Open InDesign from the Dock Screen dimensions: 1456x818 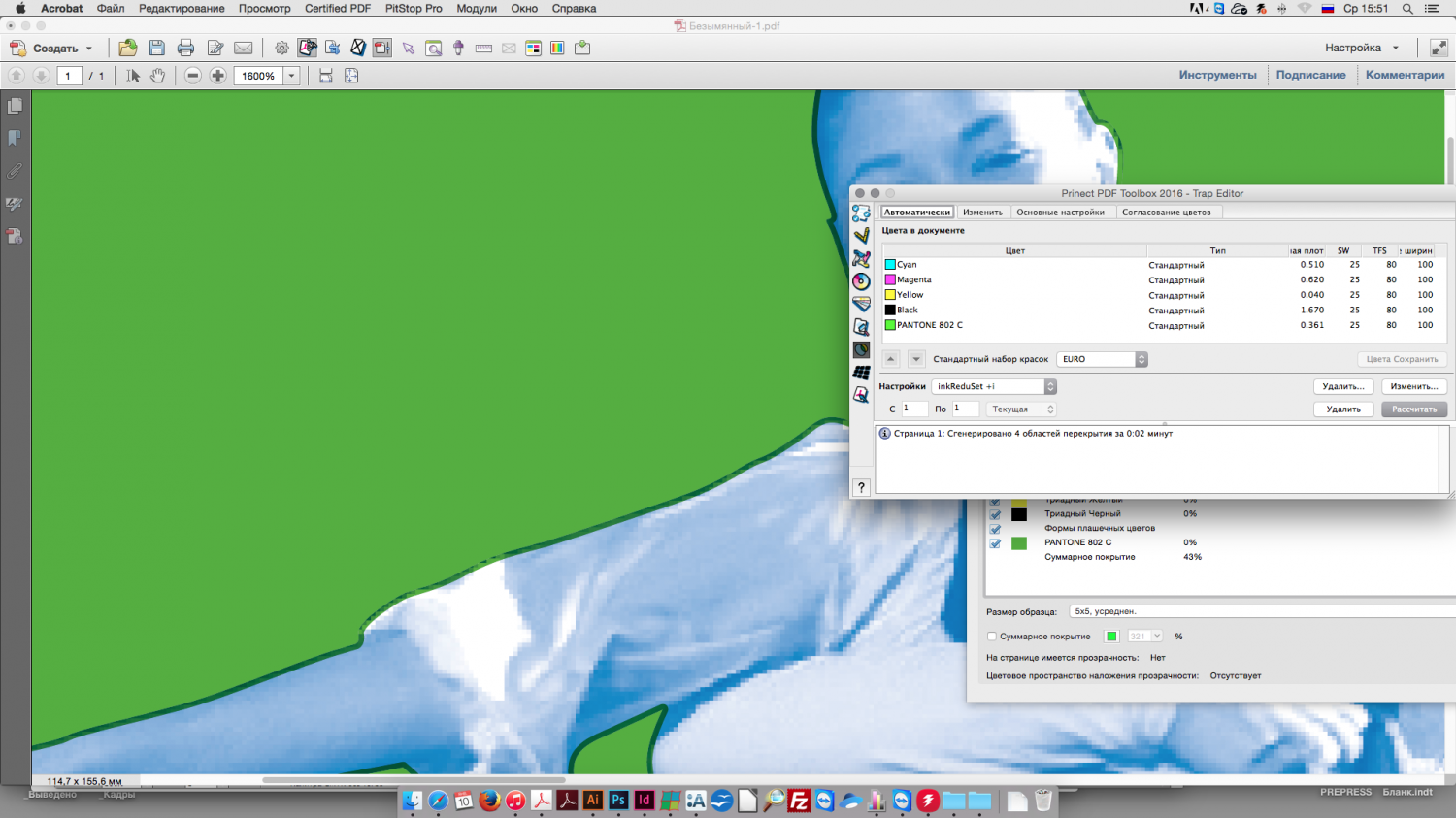pyautogui.click(x=644, y=801)
